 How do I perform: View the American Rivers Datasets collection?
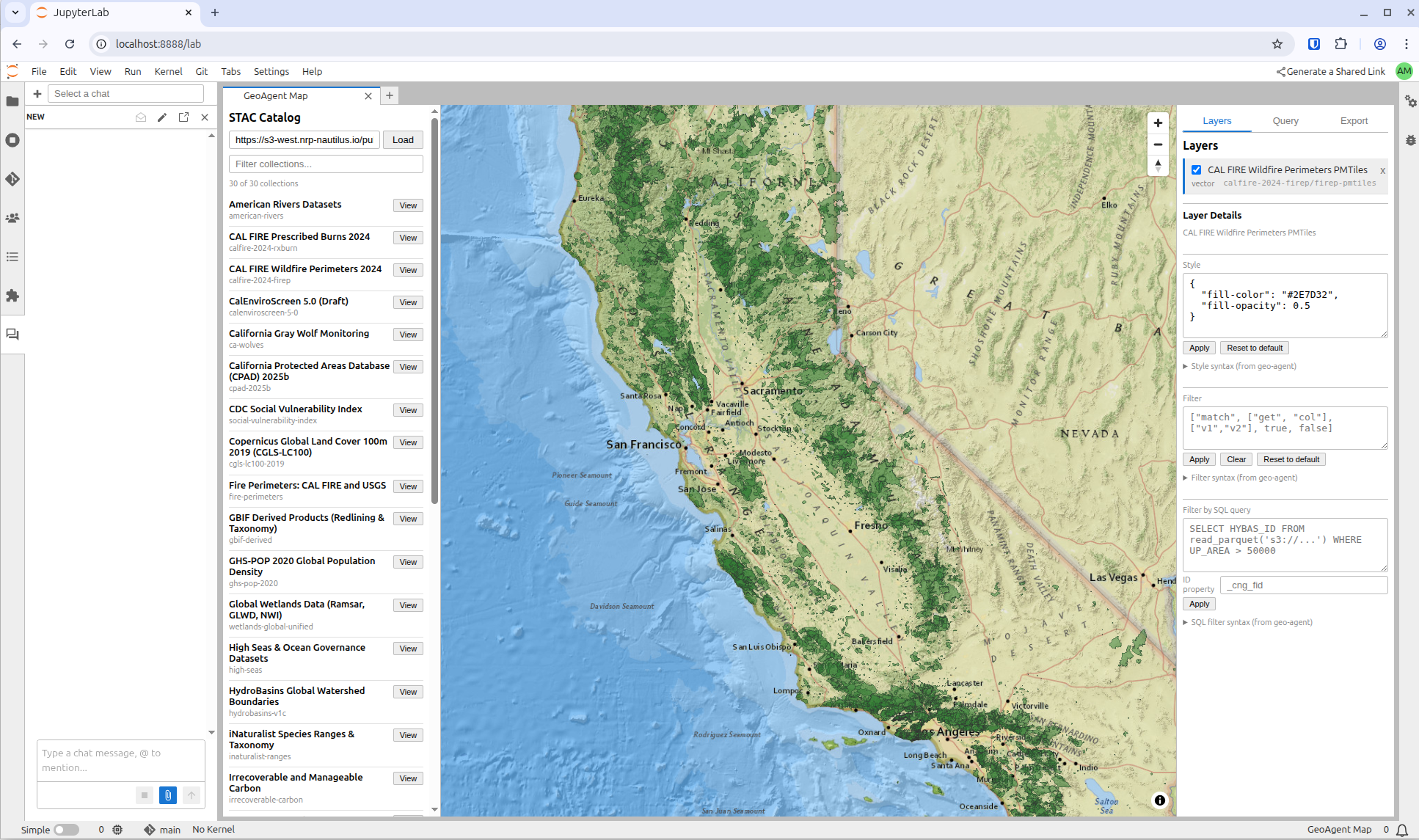408,205
